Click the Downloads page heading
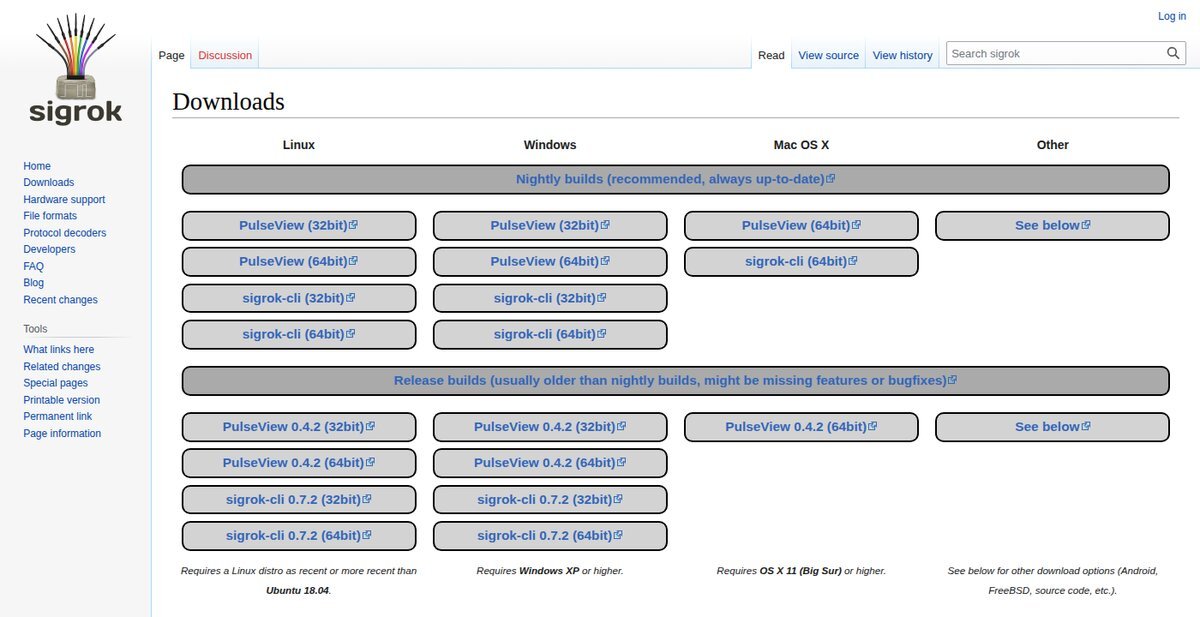 228,101
